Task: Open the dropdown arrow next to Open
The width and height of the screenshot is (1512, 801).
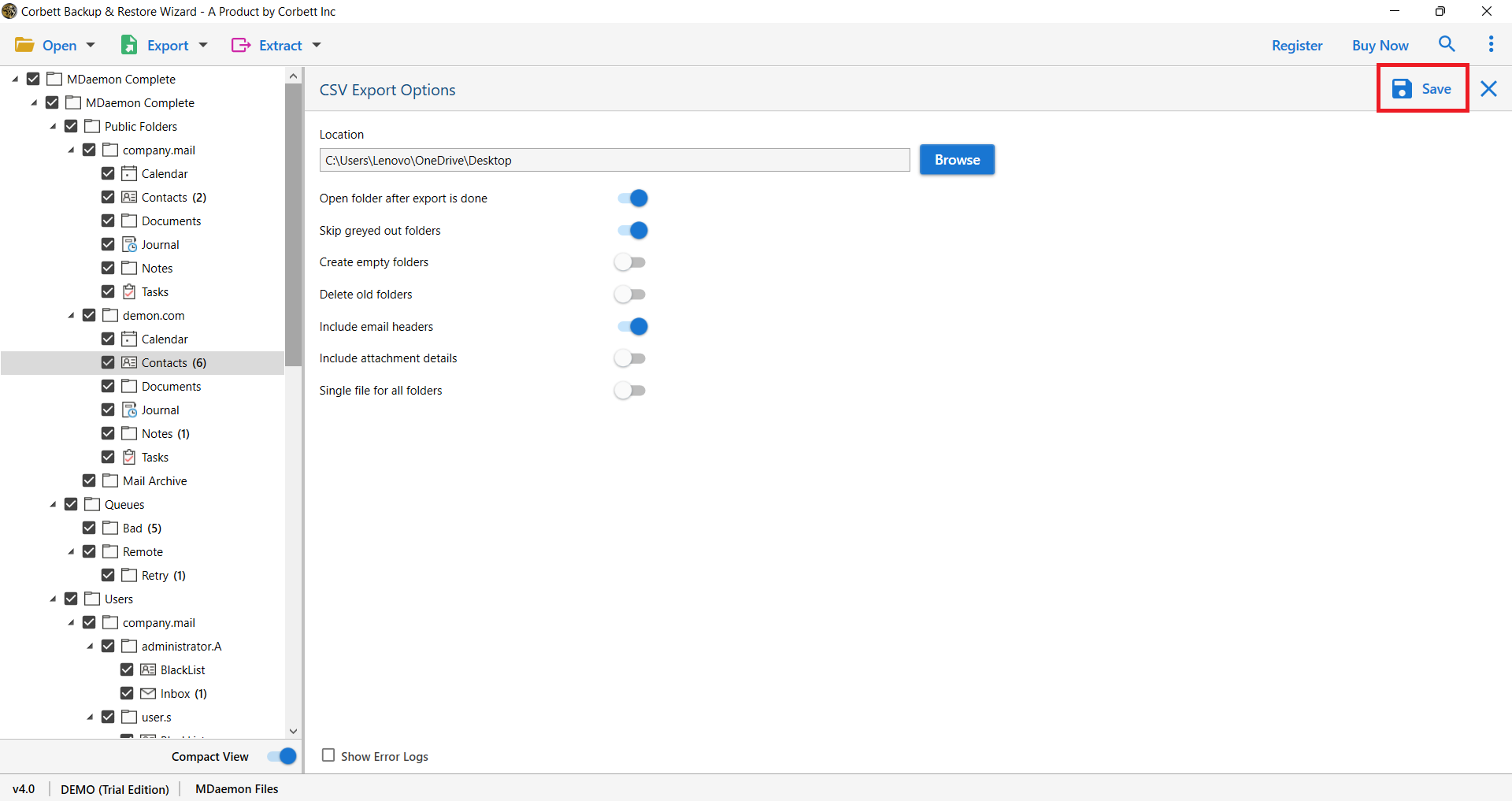Action: (91, 45)
